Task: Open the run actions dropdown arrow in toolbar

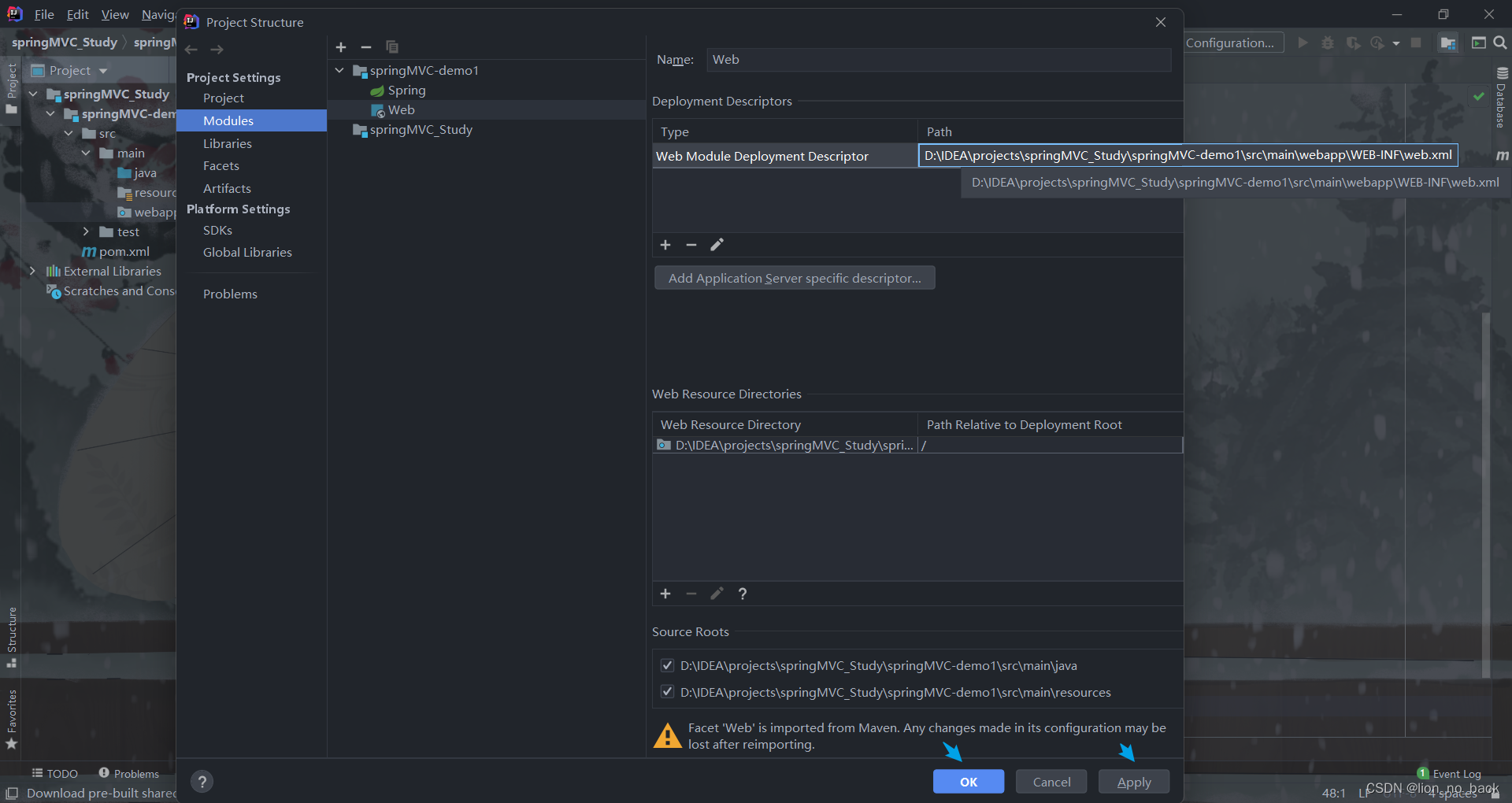Action: coord(1396,43)
